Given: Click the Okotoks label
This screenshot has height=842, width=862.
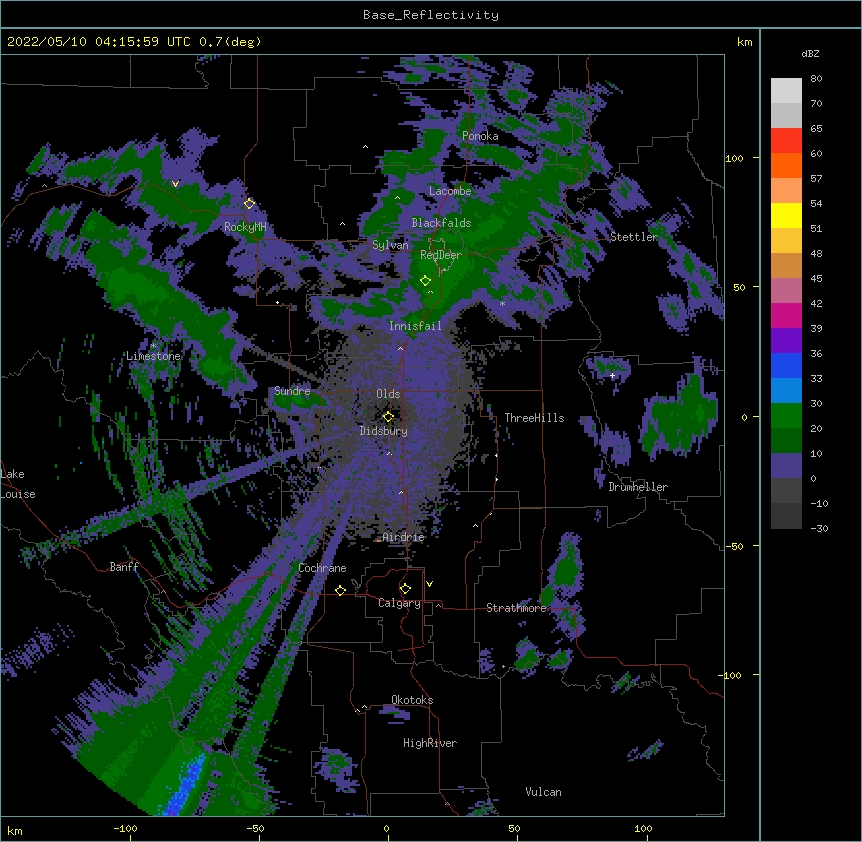Looking at the screenshot, I should tap(412, 700).
